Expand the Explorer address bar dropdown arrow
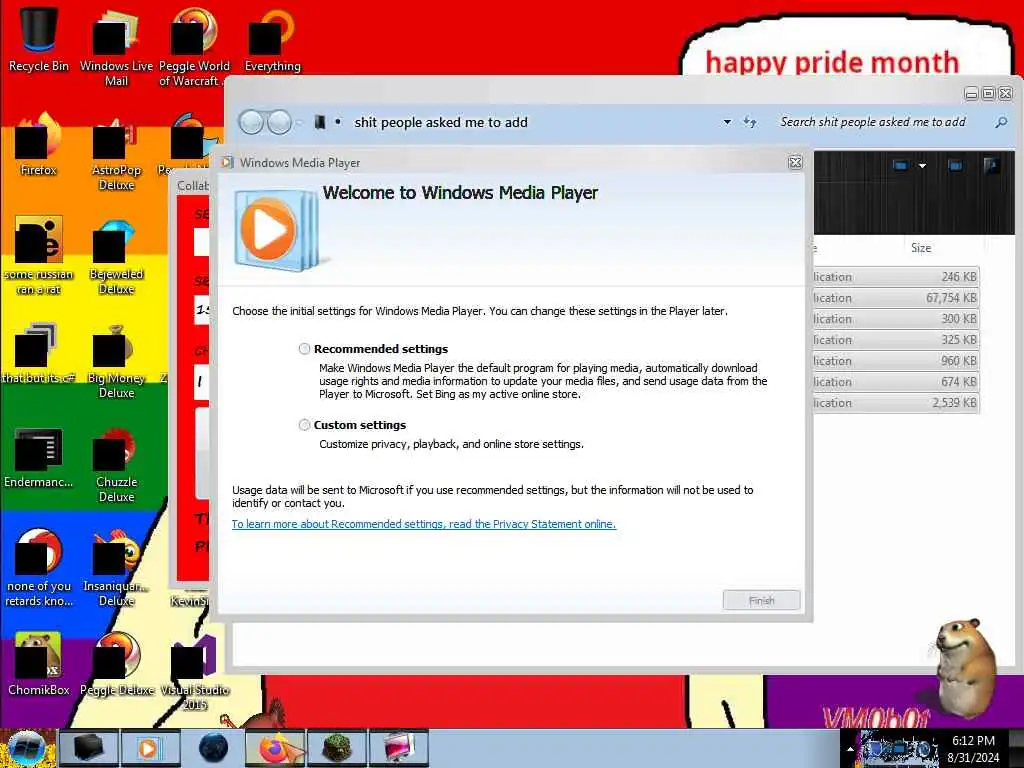Viewport: 1024px width, 768px height. (x=727, y=122)
